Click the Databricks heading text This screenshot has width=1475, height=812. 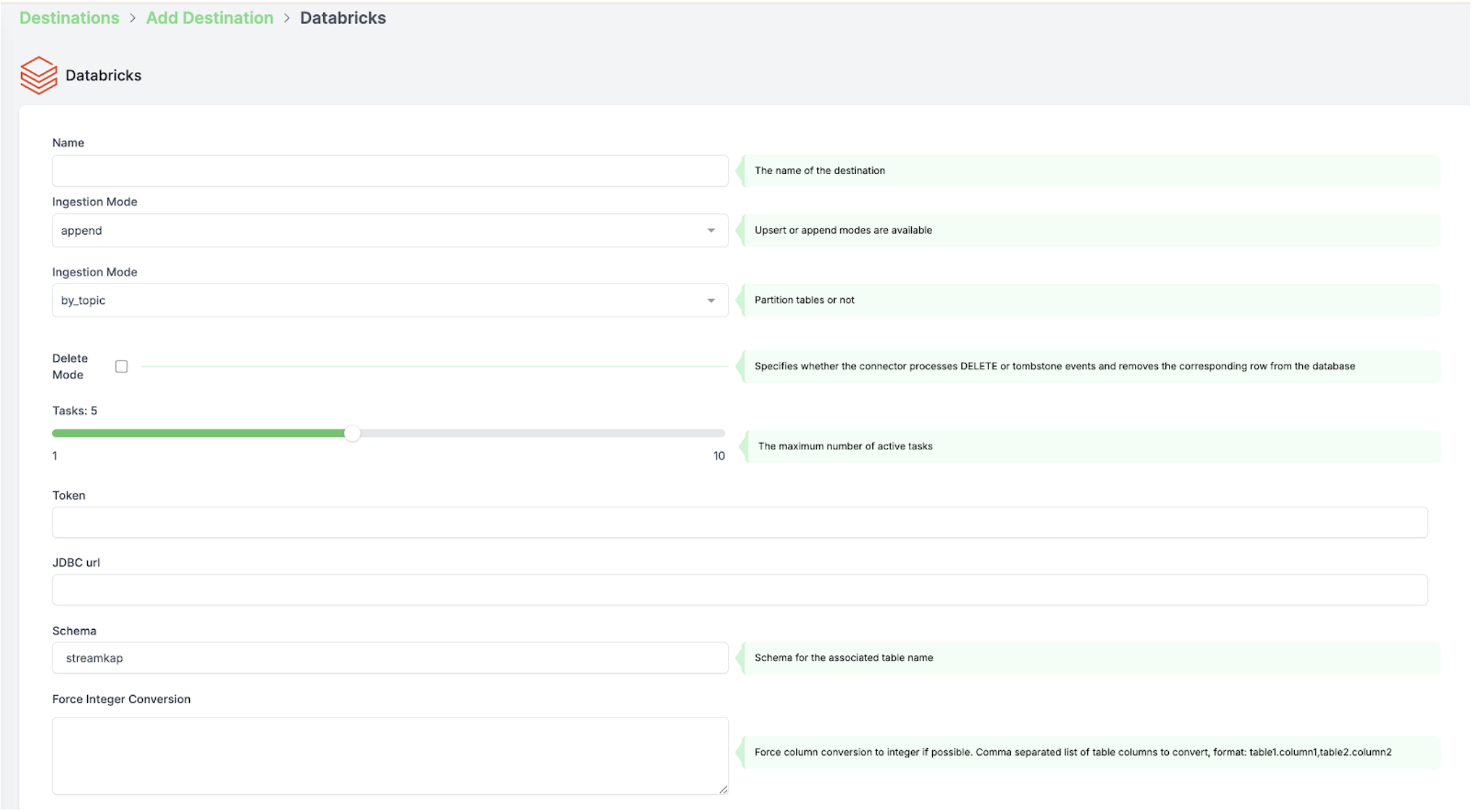click(x=103, y=75)
